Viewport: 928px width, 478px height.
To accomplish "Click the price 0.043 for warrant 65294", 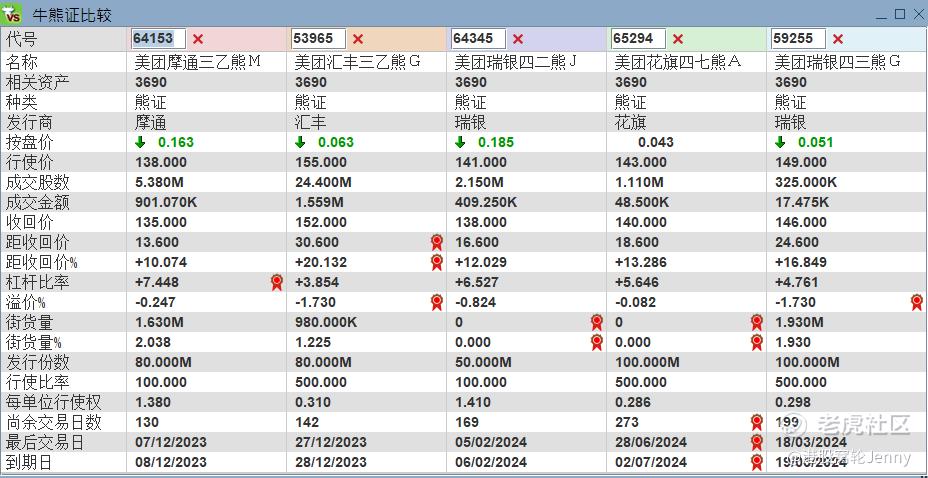I will pos(656,143).
